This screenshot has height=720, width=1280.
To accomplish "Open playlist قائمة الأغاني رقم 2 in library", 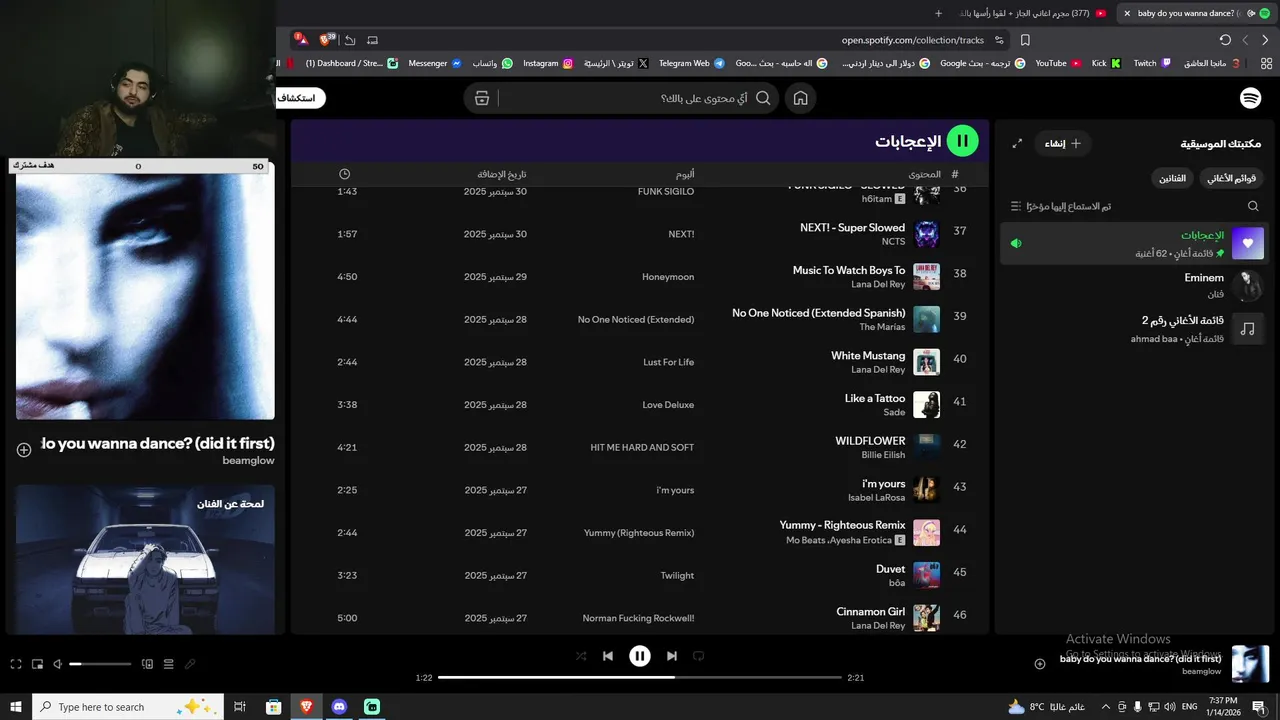I will [1132, 329].
